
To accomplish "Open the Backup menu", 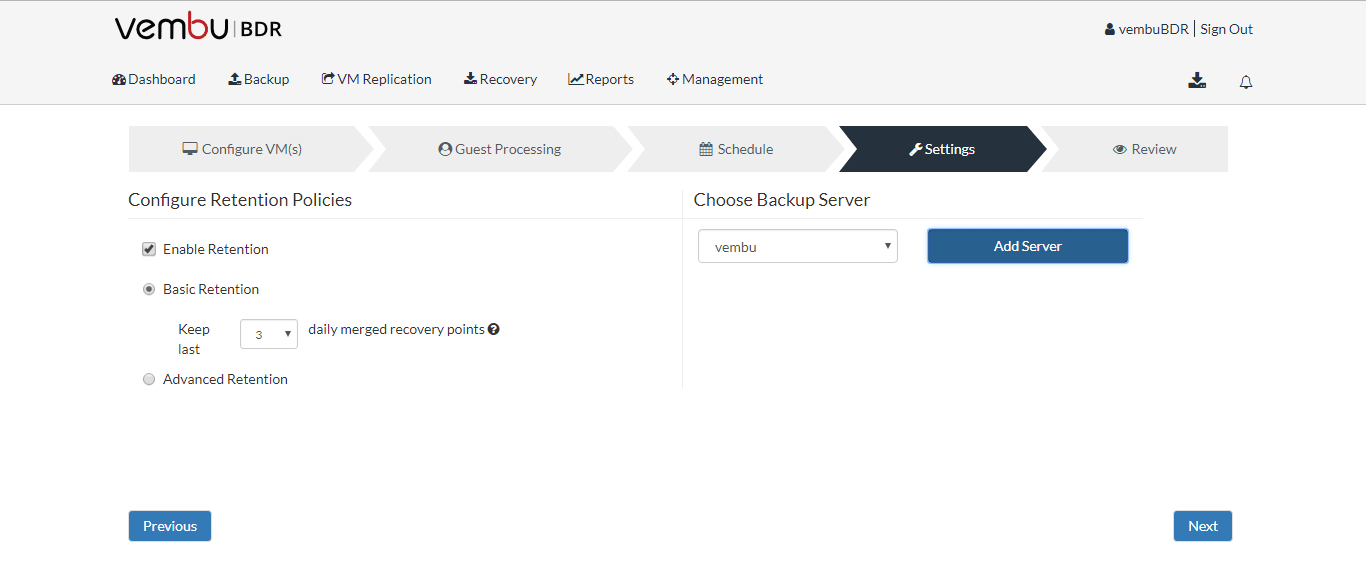I will [x=259, y=79].
